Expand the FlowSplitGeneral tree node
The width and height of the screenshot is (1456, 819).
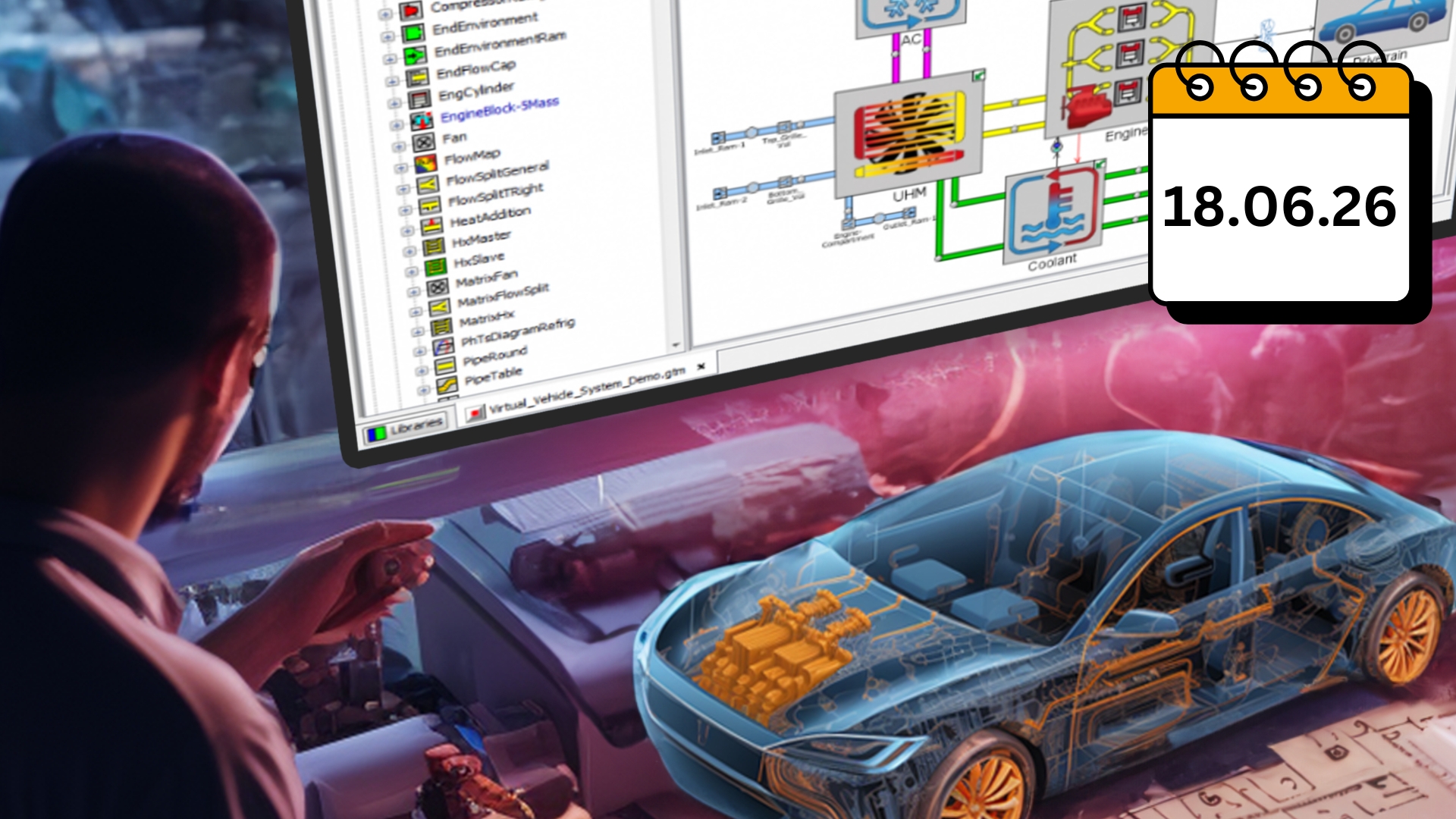(403, 189)
